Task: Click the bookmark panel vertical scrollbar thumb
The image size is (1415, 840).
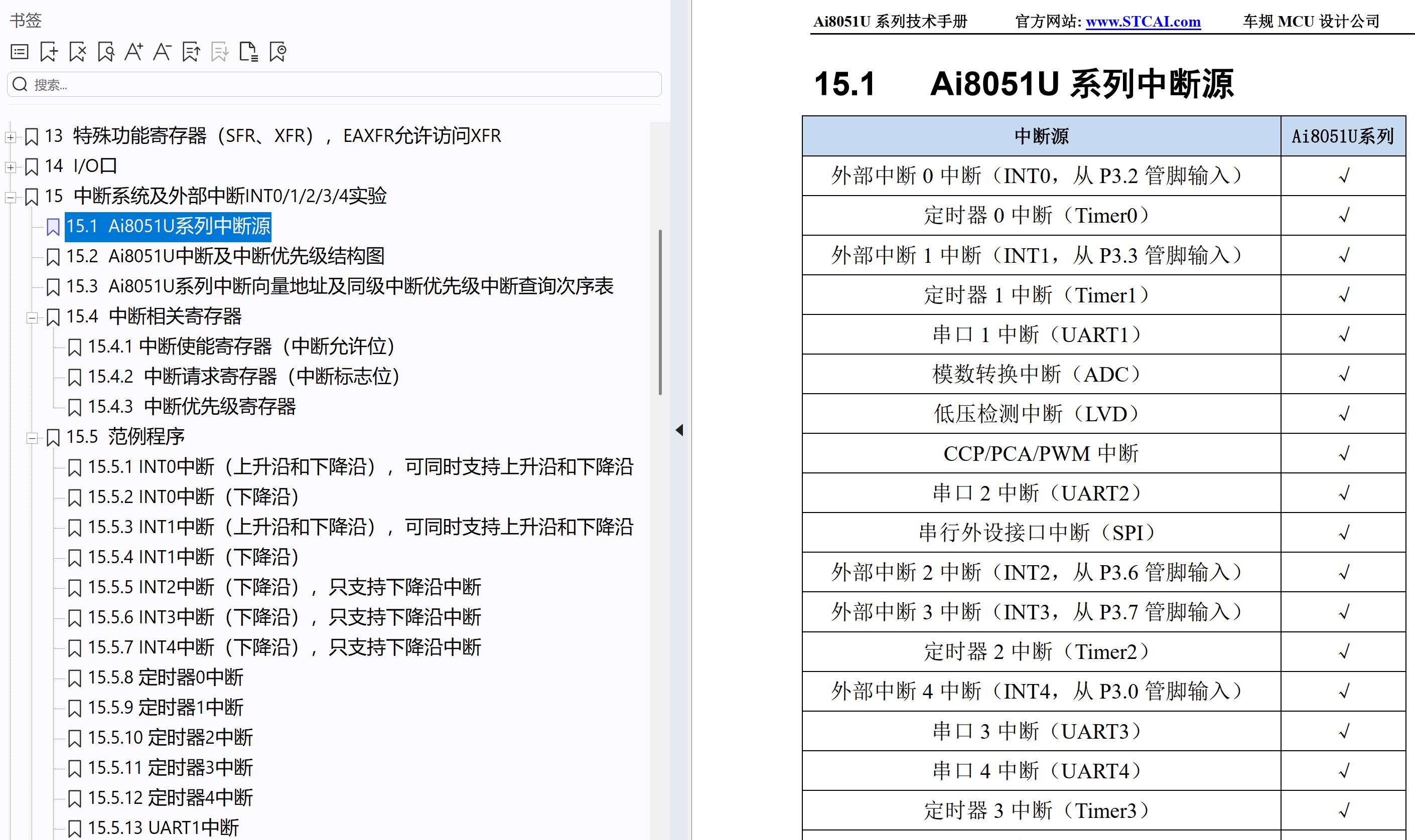Action: [x=660, y=312]
